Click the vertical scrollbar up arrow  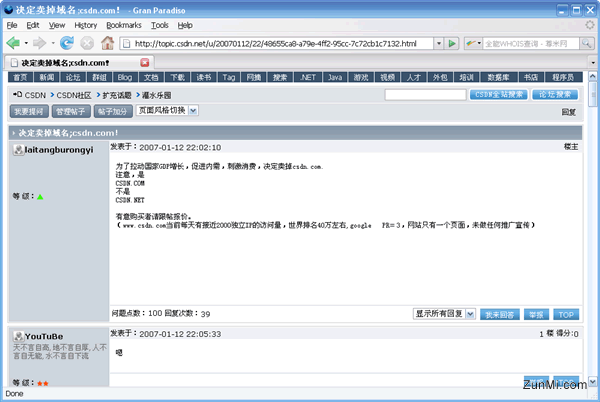tap(593, 76)
